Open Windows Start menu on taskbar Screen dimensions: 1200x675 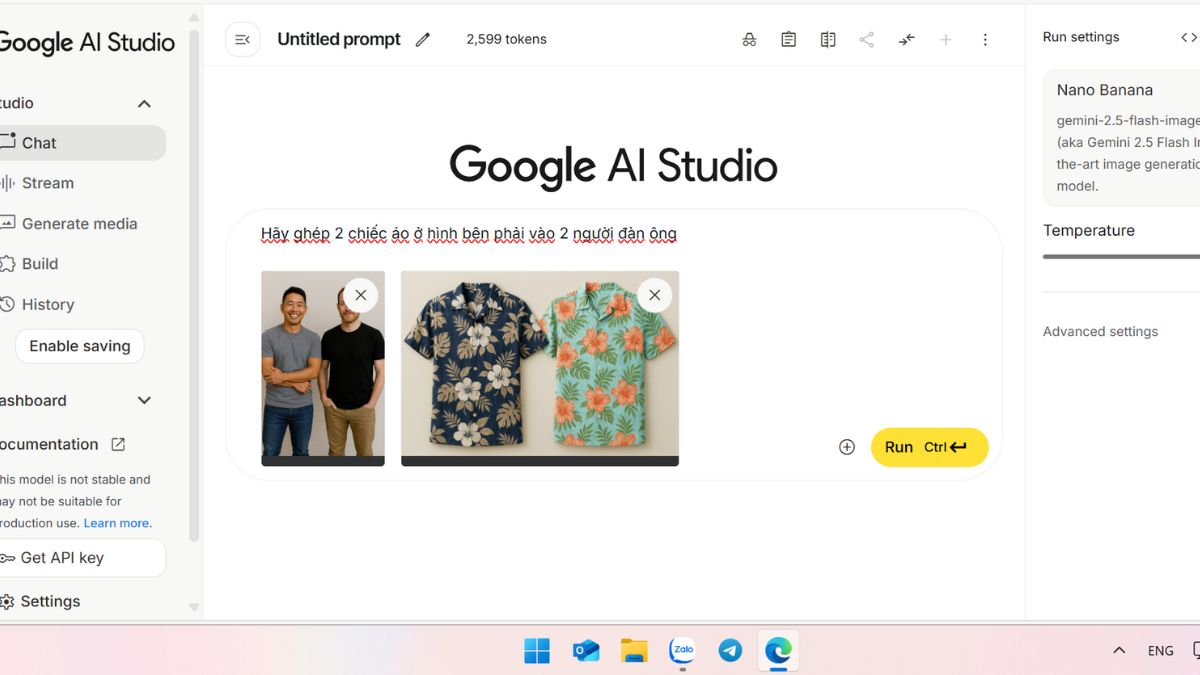[x=537, y=651]
